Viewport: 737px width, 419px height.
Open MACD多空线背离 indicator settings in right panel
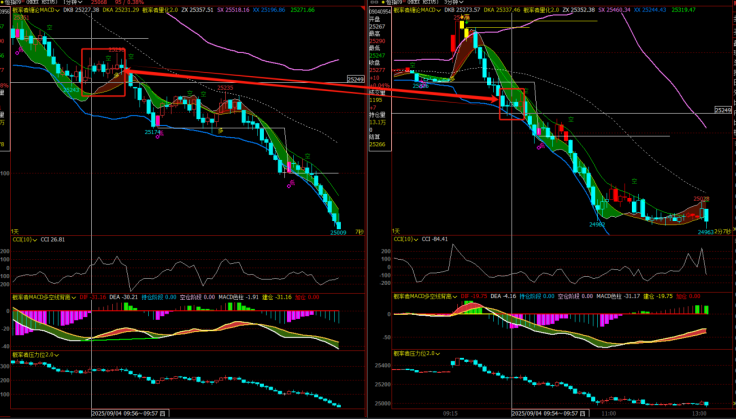(x=424, y=297)
